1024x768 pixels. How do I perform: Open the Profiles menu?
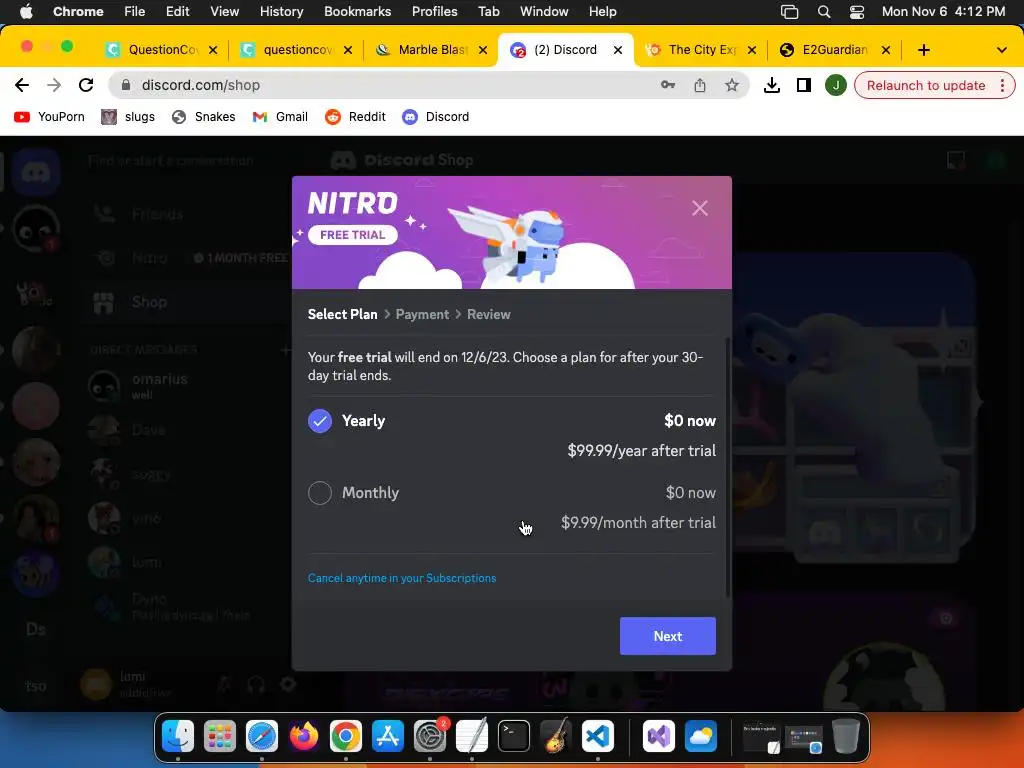[x=434, y=11]
